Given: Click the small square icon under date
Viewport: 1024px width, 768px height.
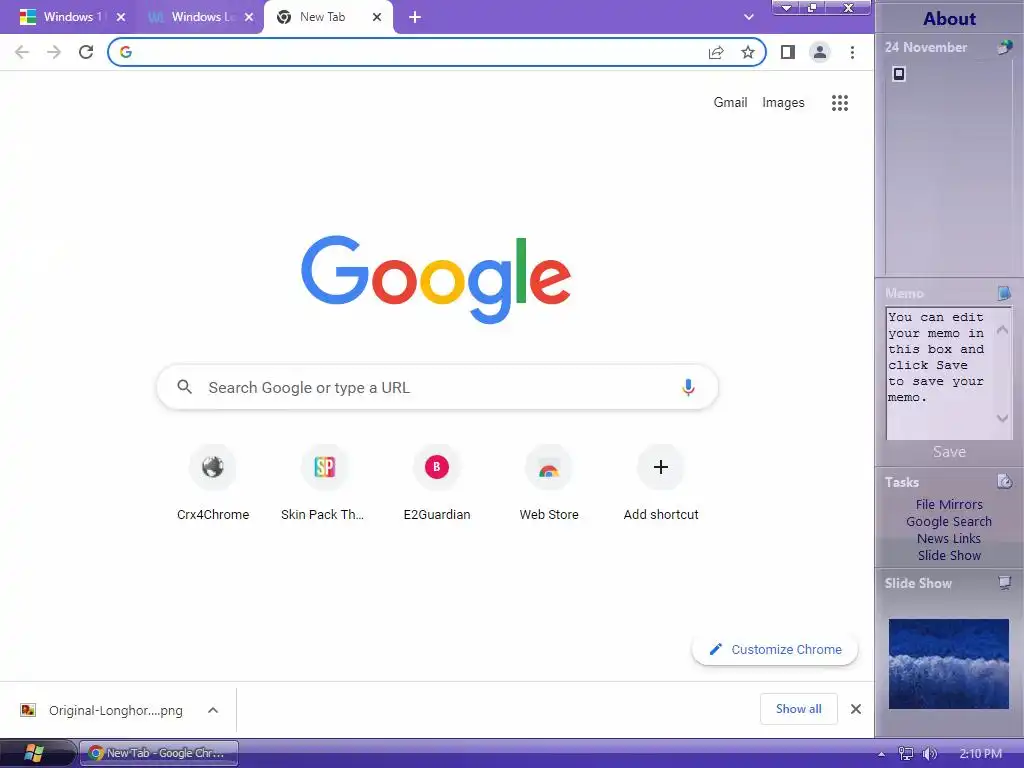Looking at the screenshot, I should point(899,74).
